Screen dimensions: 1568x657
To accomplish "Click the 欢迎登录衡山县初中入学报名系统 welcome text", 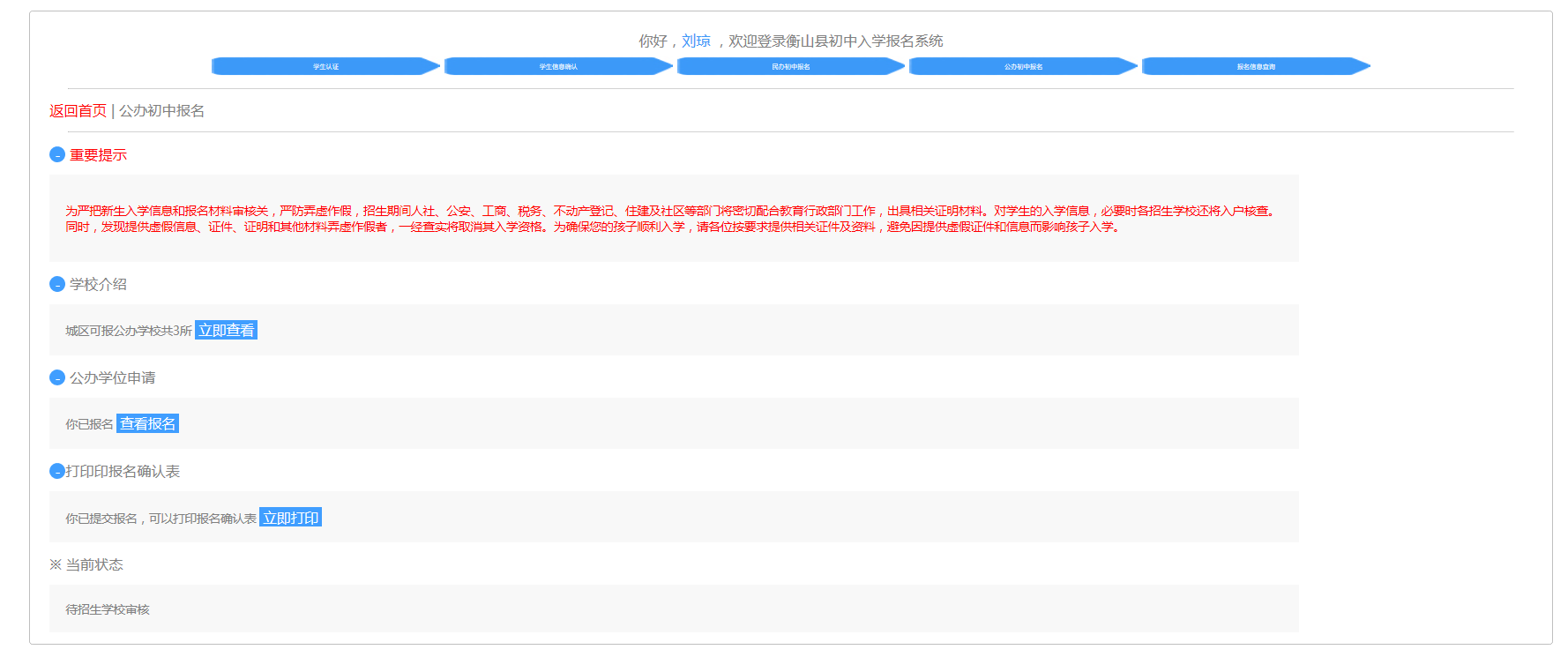I will tap(835, 41).
